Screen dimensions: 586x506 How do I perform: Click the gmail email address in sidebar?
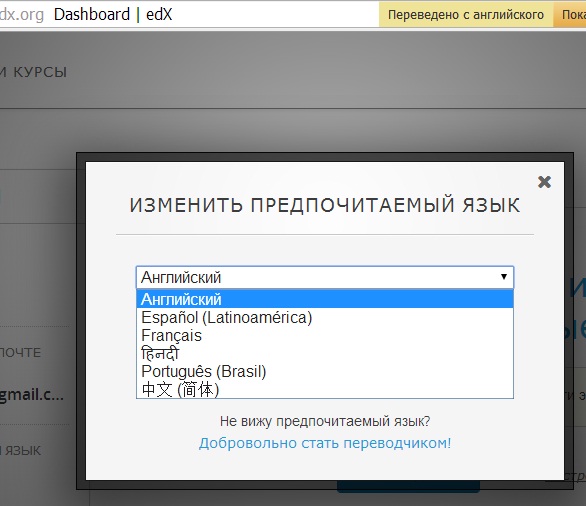[x=32, y=395]
